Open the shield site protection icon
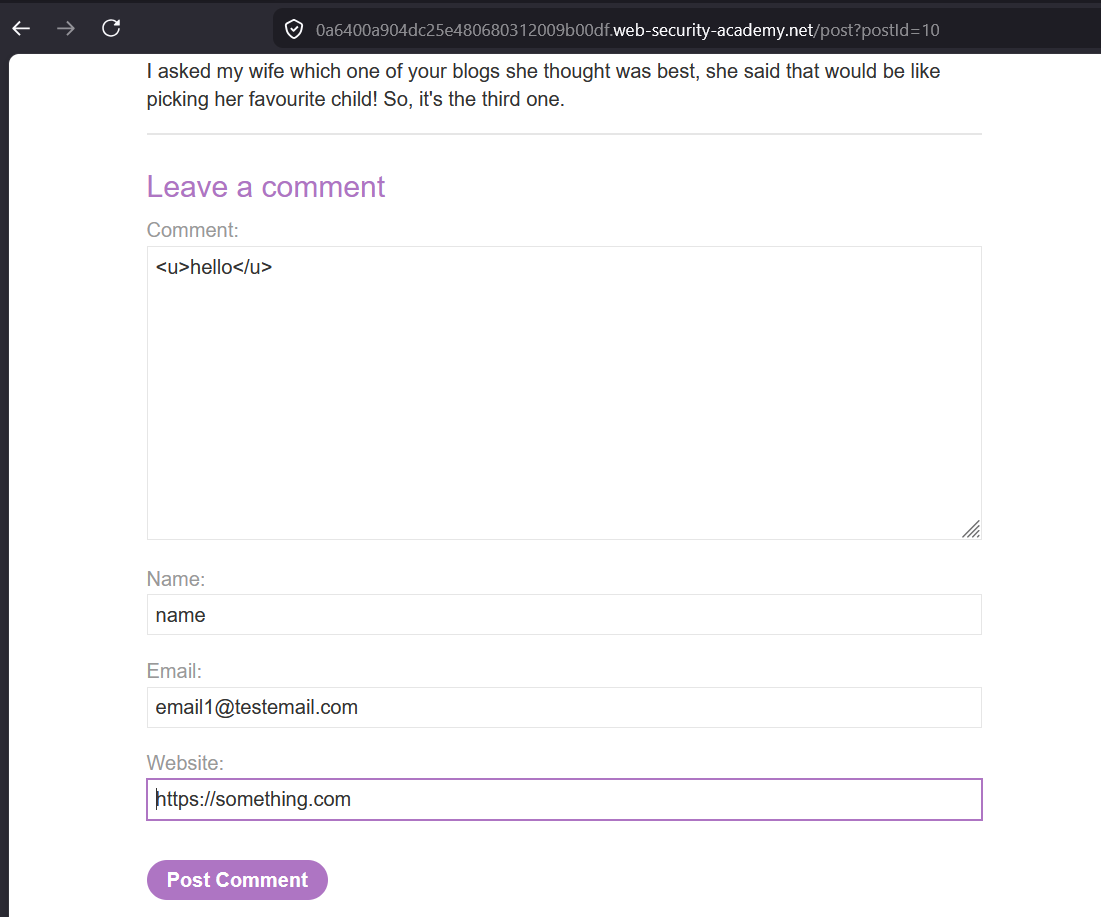 coord(294,29)
